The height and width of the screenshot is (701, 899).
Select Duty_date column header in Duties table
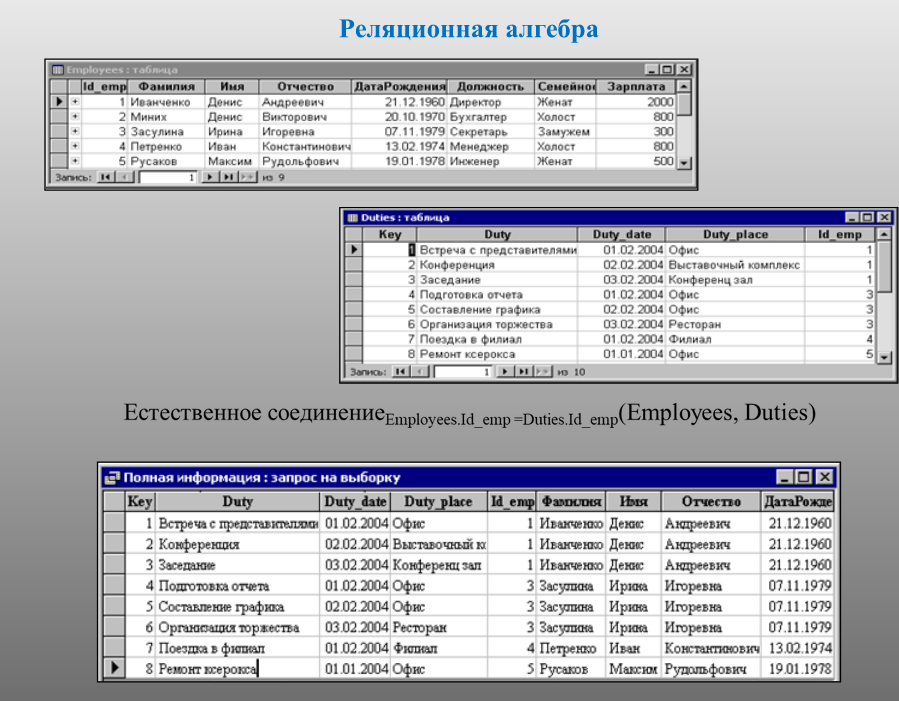(622, 234)
